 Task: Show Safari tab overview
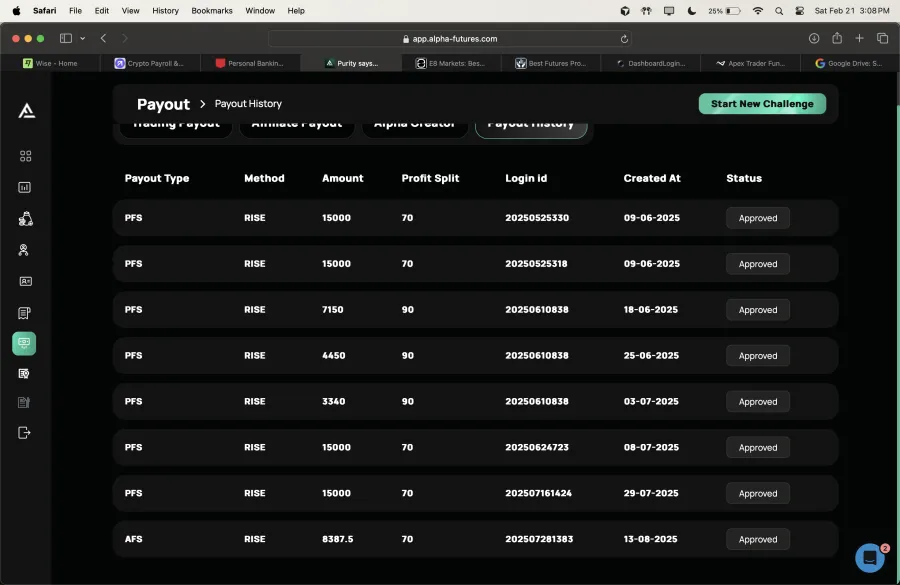tap(883, 38)
